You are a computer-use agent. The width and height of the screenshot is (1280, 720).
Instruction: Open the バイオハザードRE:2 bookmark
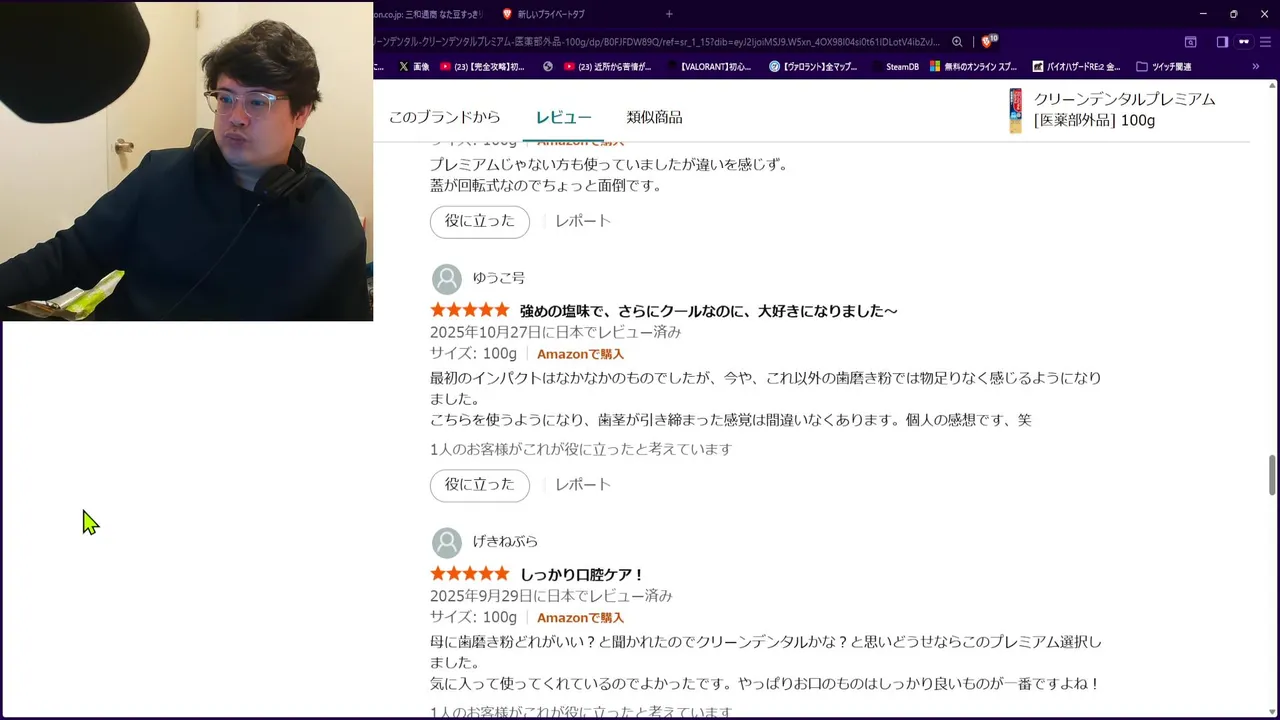[1075, 67]
